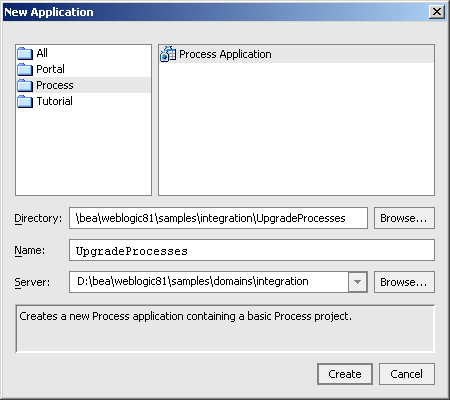Browse for the Directory location
Viewport: 450px width, 400px height.
point(404,218)
